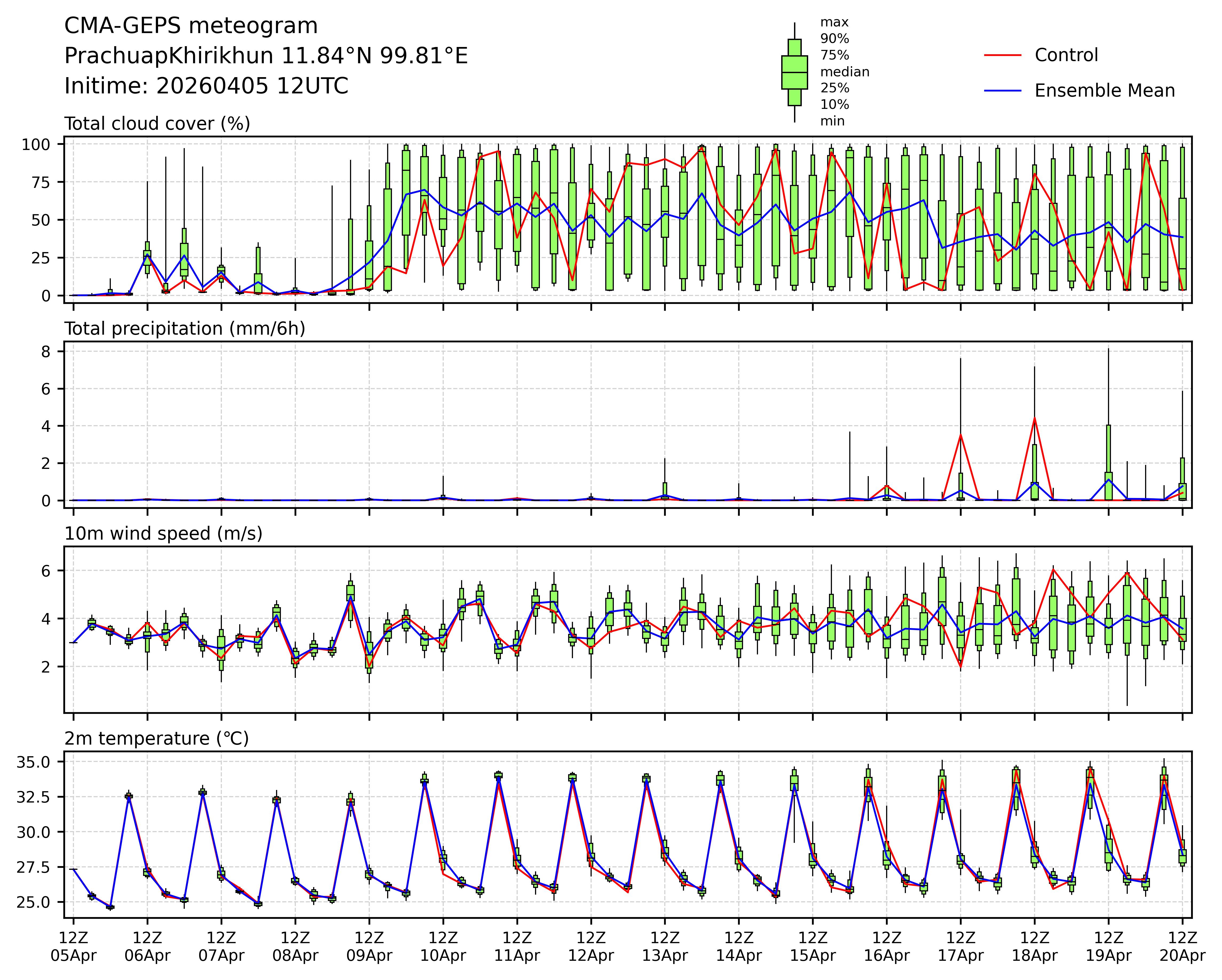The image size is (1222, 980).
Task: Click the 12Z 15Apr axis label
Action: (812, 947)
